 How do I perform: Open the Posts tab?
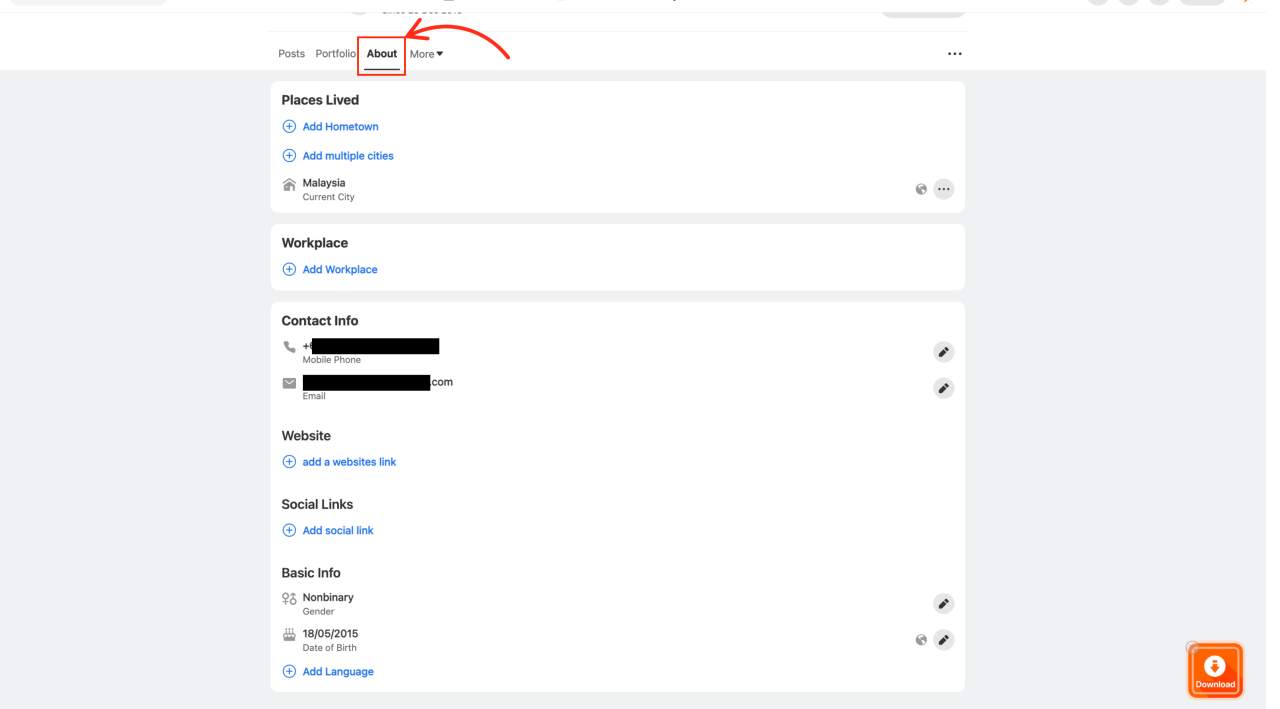pyautogui.click(x=291, y=54)
